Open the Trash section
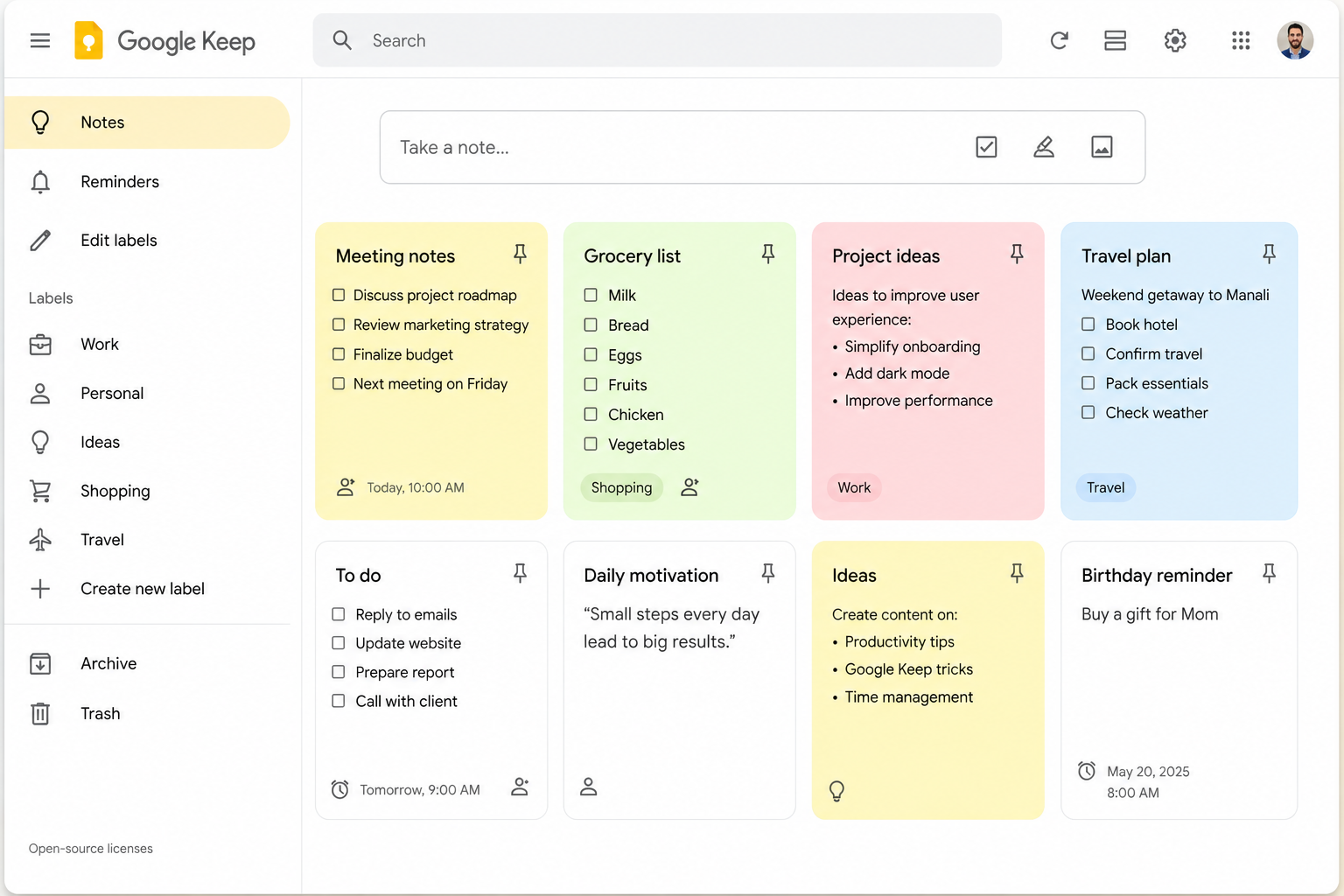The height and width of the screenshot is (896, 1344). [x=147, y=713]
